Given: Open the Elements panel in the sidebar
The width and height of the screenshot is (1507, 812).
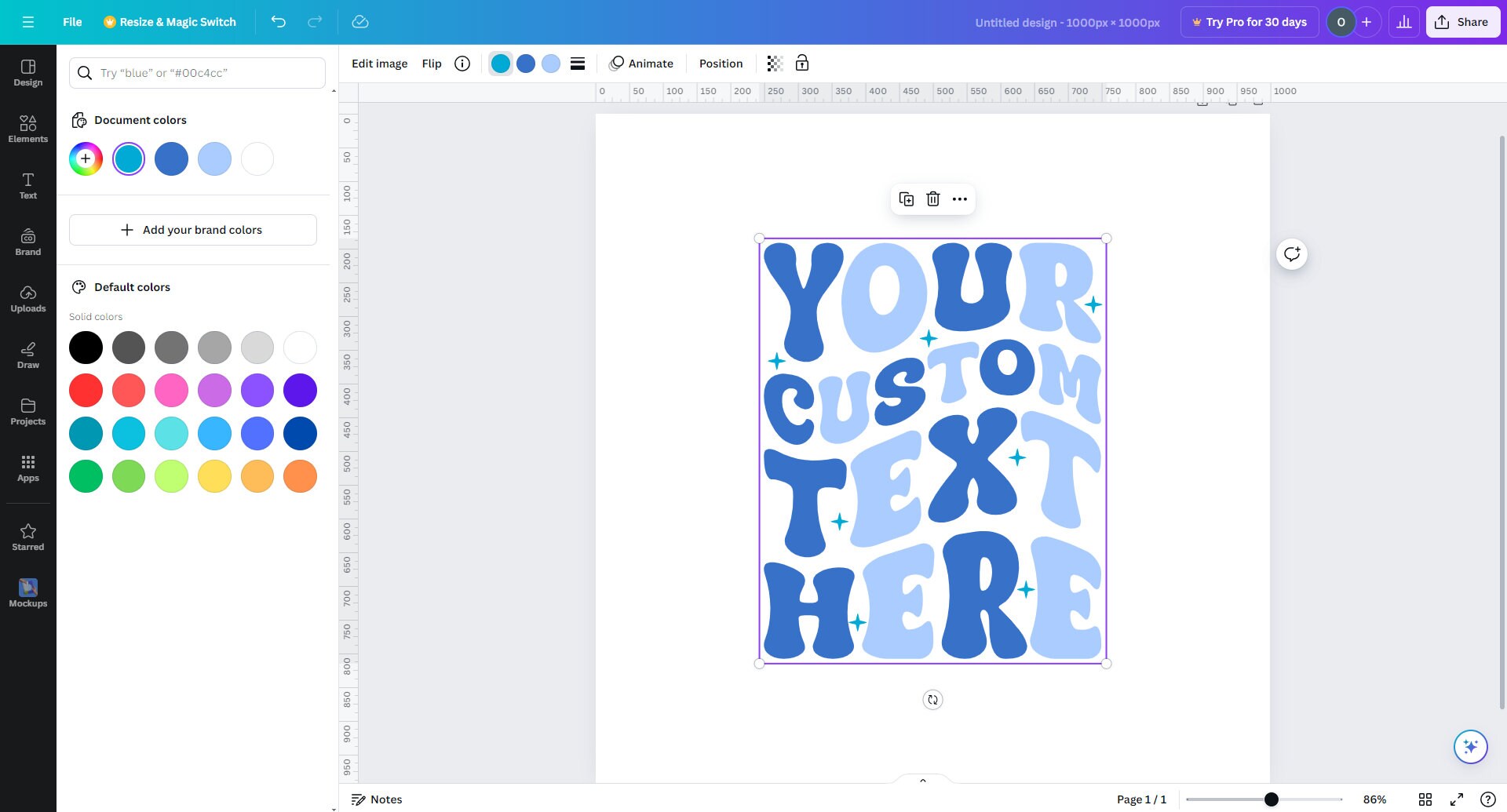Looking at the screenshot, I should click(x=27, y=128).
